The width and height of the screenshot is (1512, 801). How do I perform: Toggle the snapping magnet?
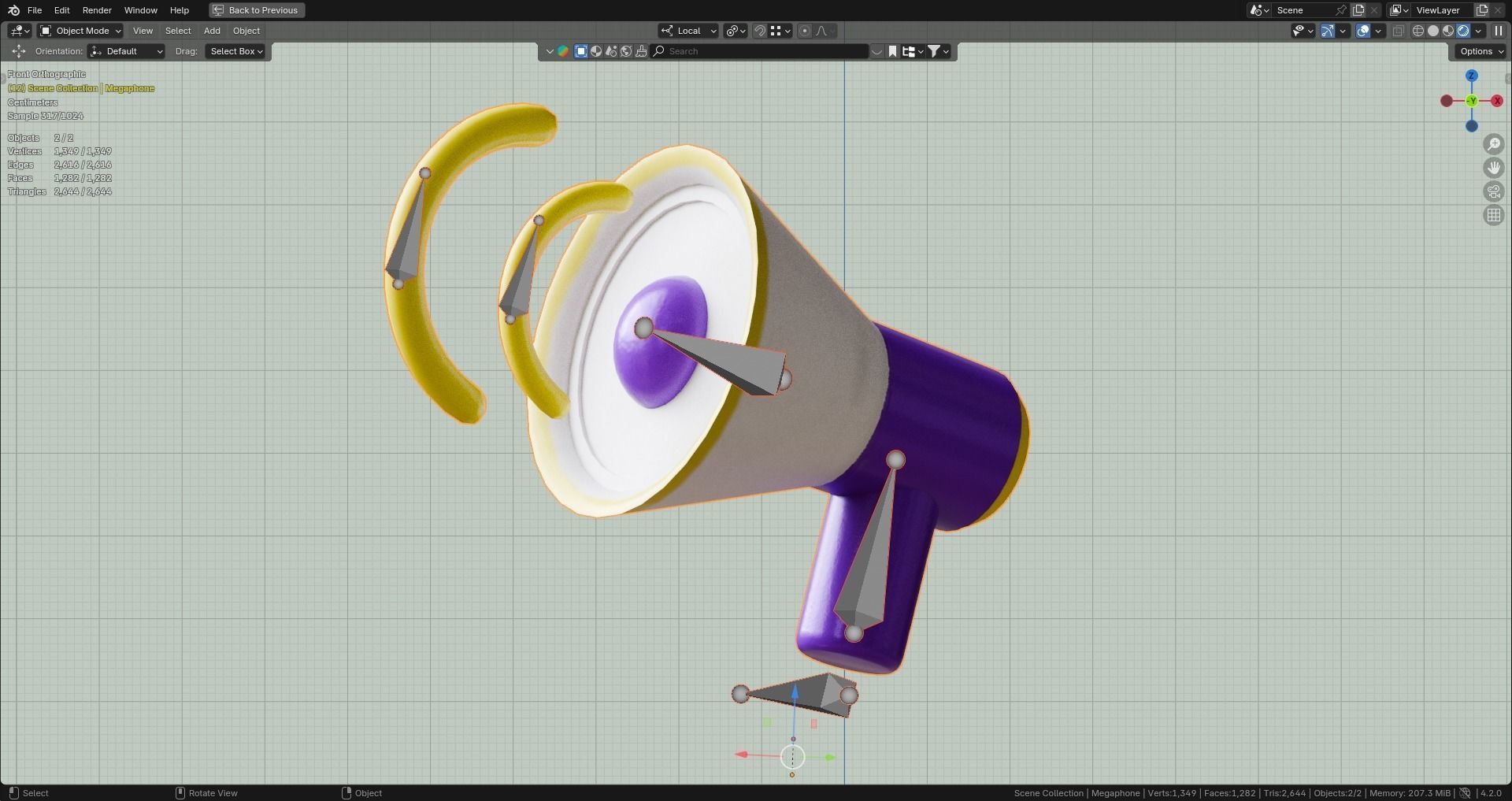click(760, 31)
